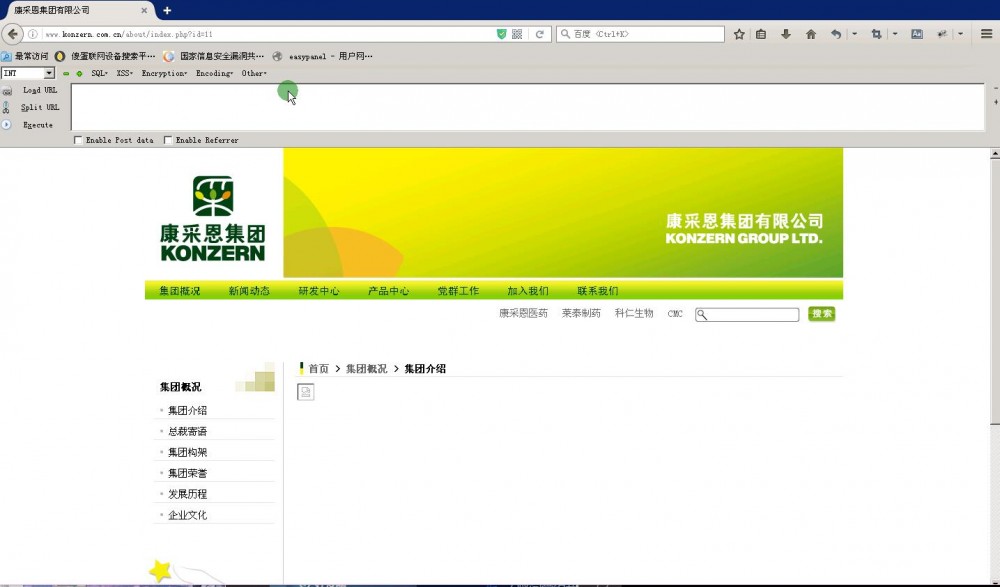Image resolution: width=1000 pixels, height=587 pixels.
Task: Open site info icon in address bar
Action: 33,34
